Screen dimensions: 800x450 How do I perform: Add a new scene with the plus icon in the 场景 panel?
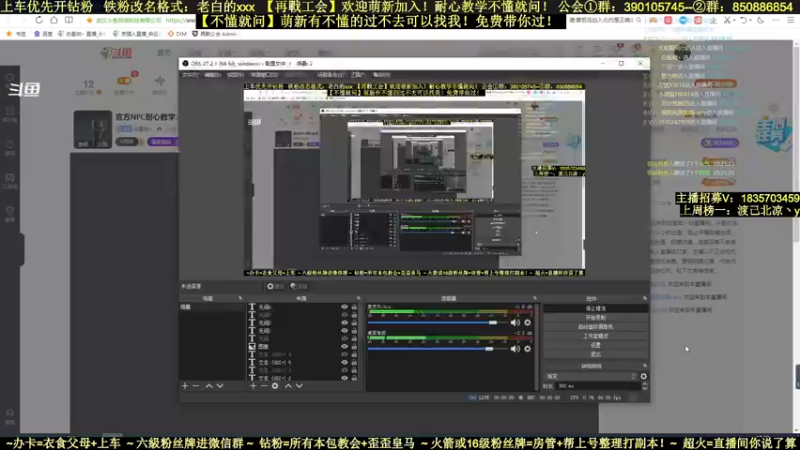(185, 386)
